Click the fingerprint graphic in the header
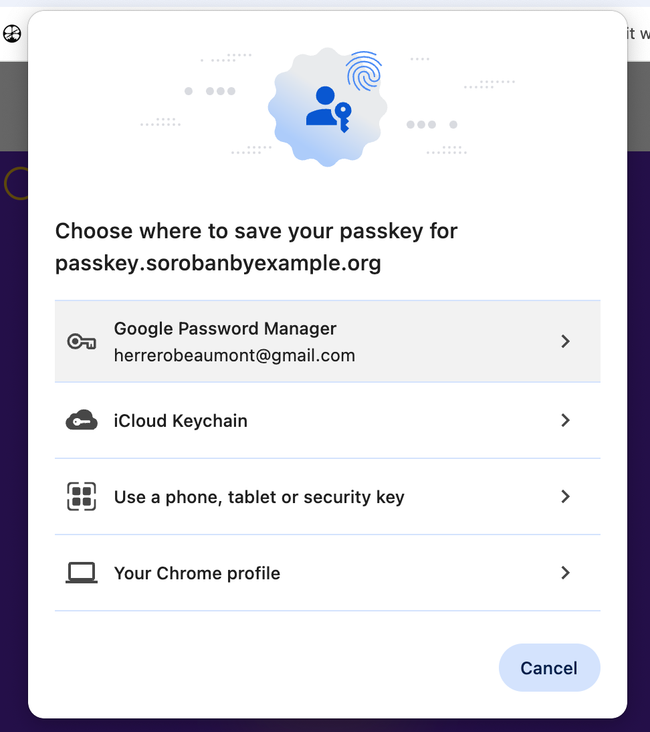The image size is (650, 732). 363,72
